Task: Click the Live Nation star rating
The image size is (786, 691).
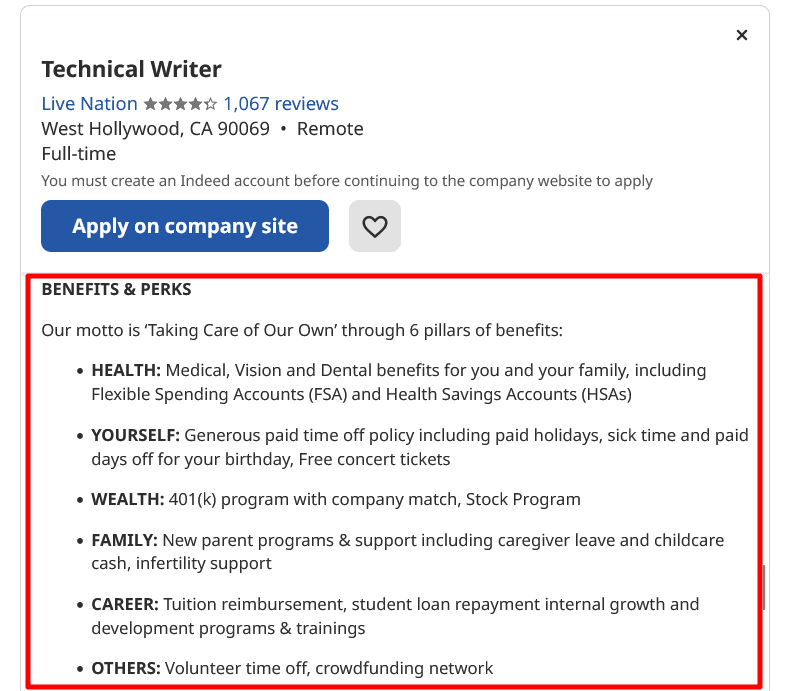Action: [x=180, y=104]
